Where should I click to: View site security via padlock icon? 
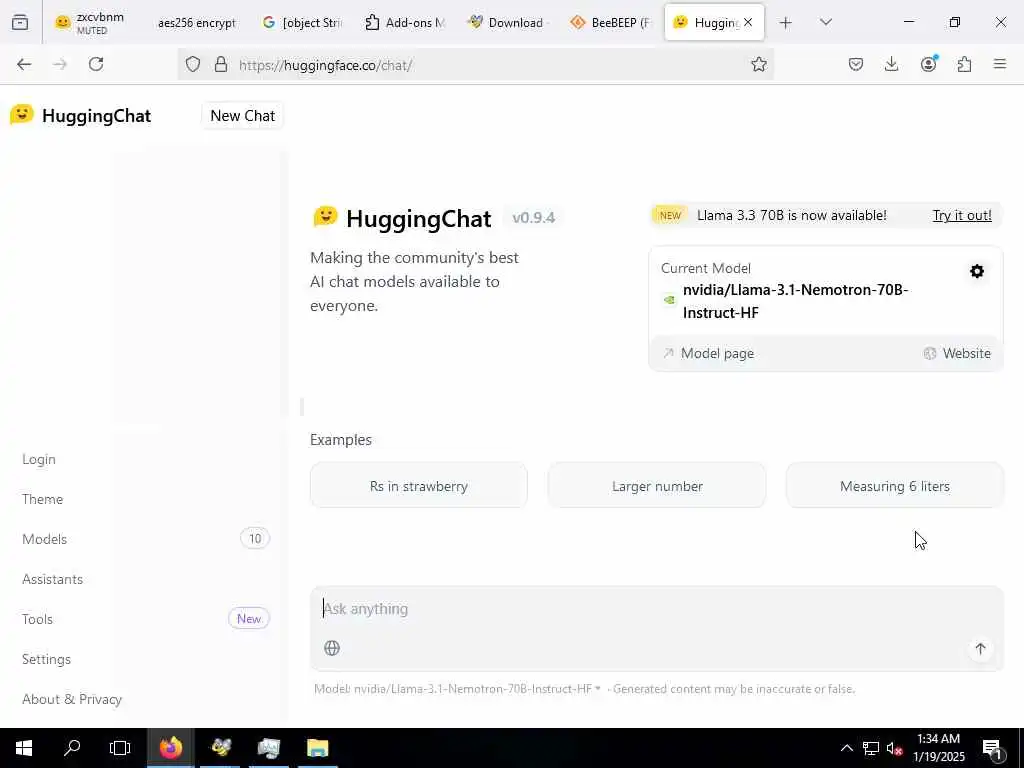(221, 64)
